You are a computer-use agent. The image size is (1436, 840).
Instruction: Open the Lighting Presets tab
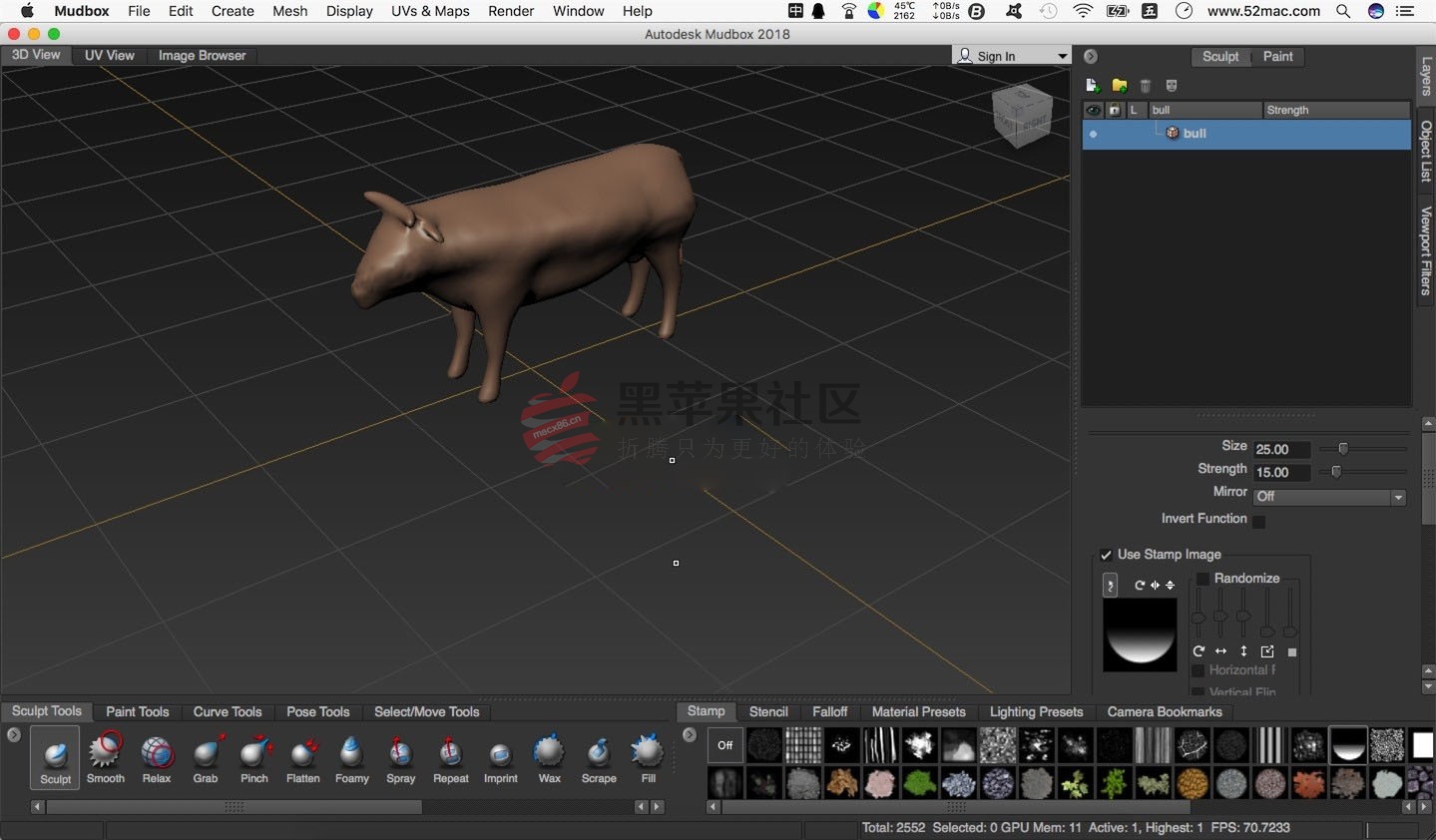1036,712
